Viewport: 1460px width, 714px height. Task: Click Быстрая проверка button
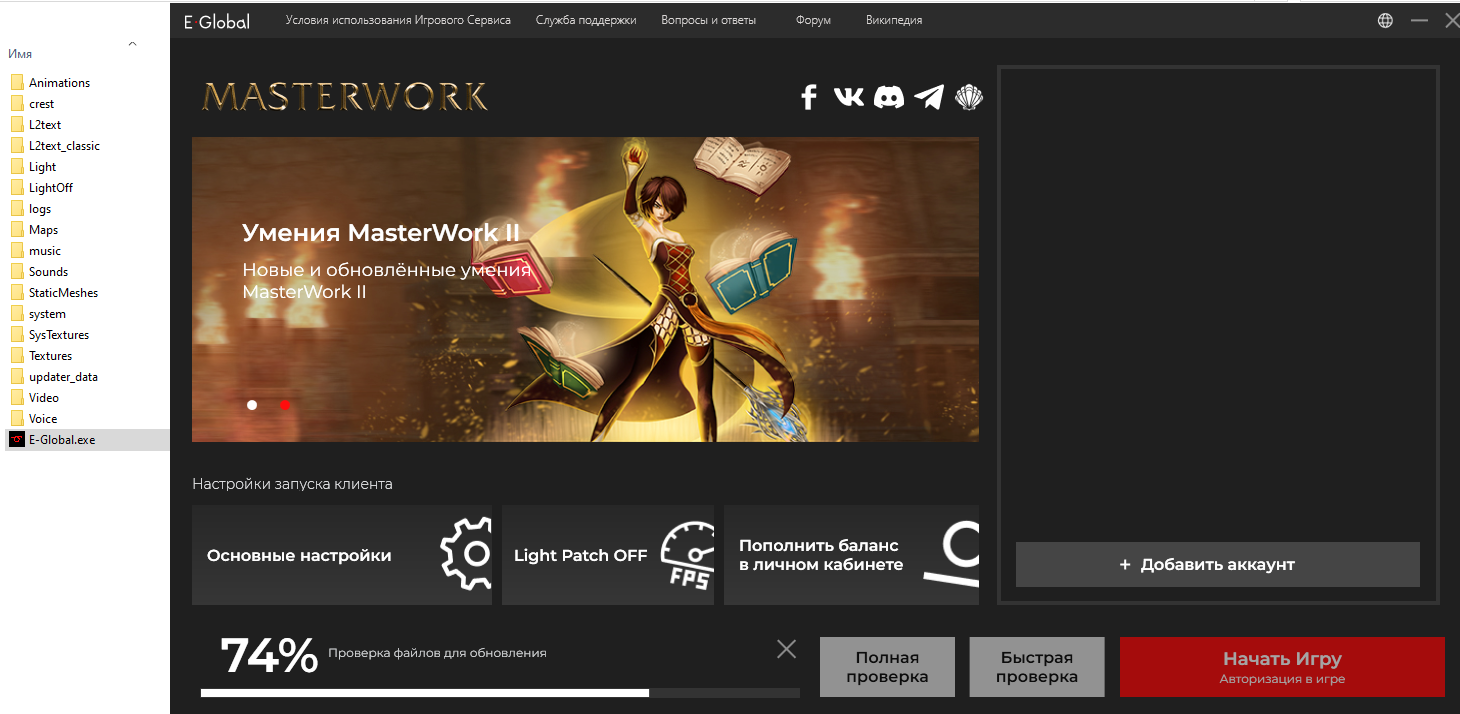pos(1037,667)
